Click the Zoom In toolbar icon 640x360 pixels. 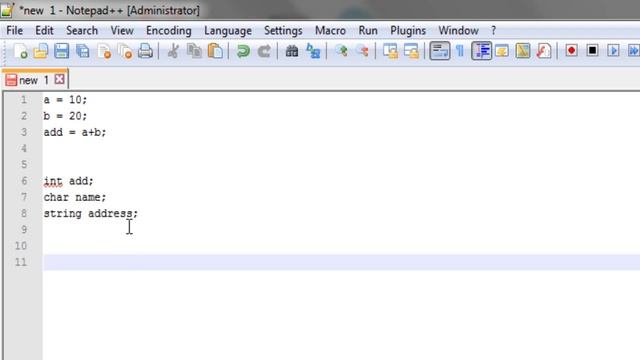[x=341, y=51]
